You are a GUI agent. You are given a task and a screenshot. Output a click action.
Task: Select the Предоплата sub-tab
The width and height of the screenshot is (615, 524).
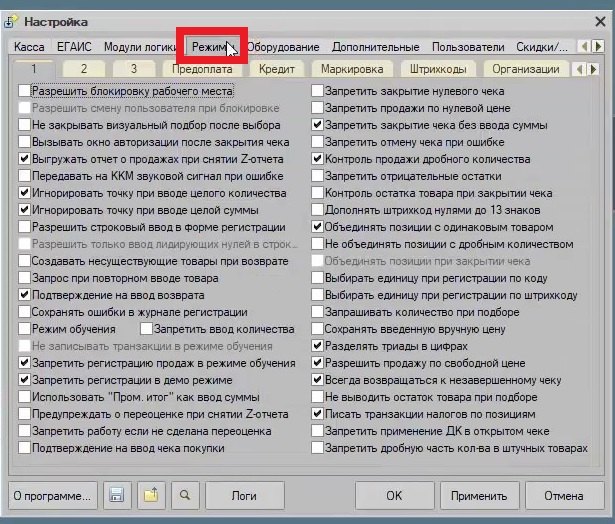(x=202, y=69)
